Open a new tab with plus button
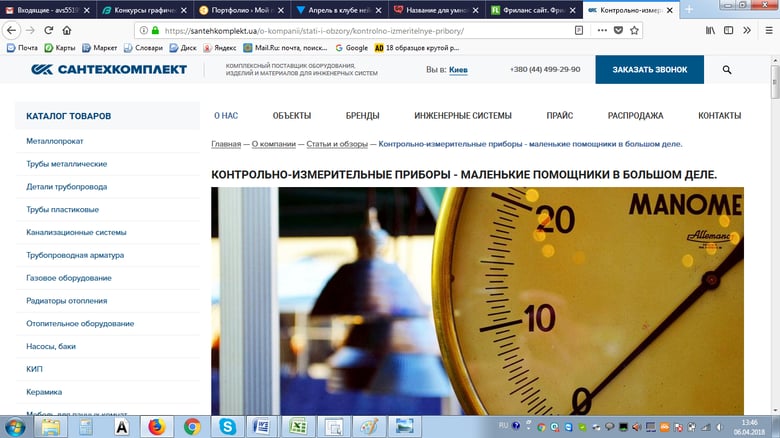Screen dimensions: 780x438 pos(689,9)
